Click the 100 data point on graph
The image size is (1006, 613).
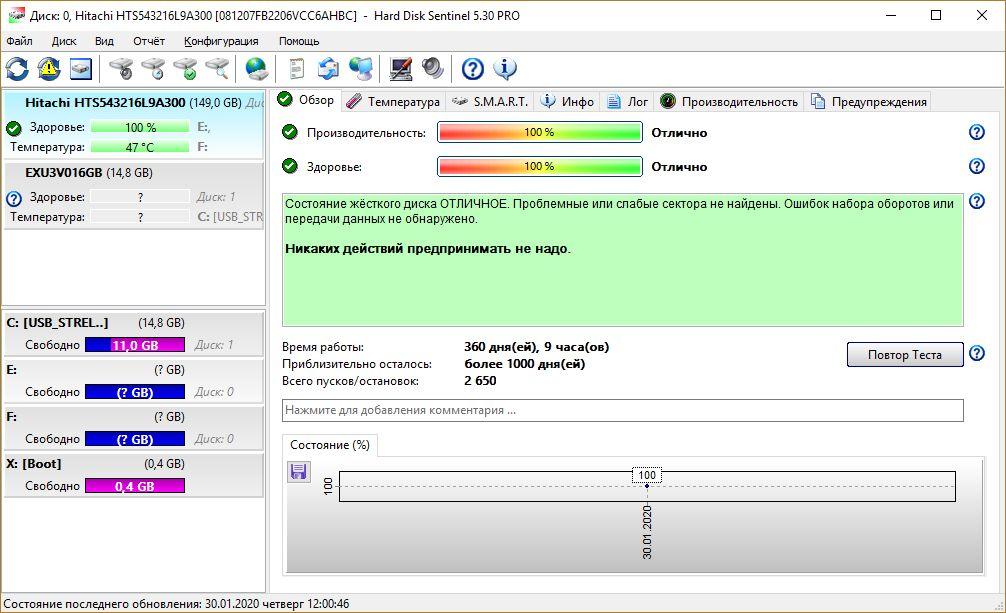(x=647, y=486)
